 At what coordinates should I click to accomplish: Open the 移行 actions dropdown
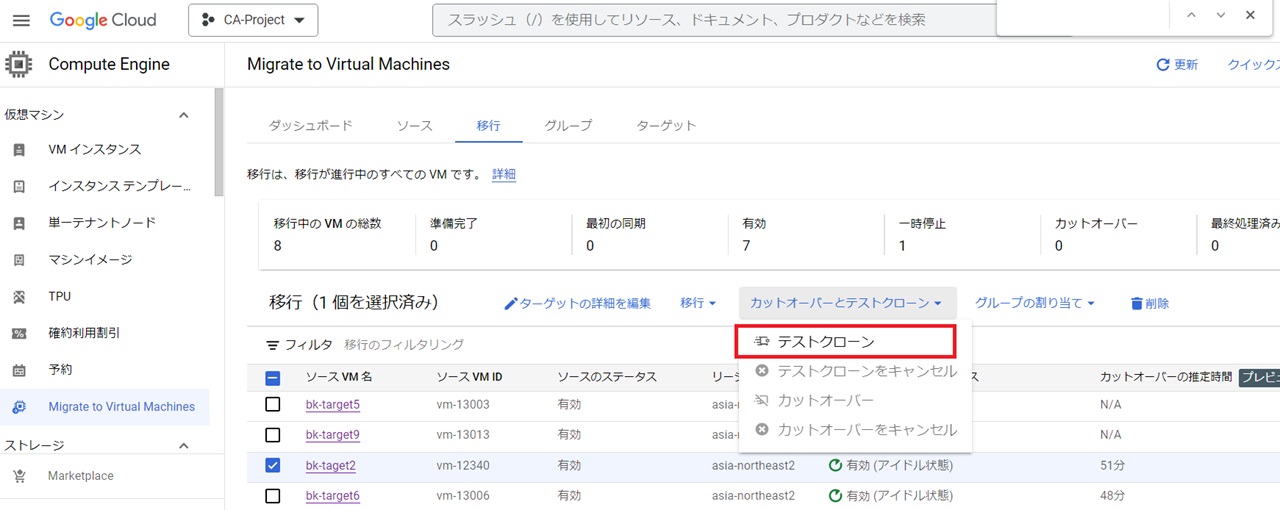(698, 303)
